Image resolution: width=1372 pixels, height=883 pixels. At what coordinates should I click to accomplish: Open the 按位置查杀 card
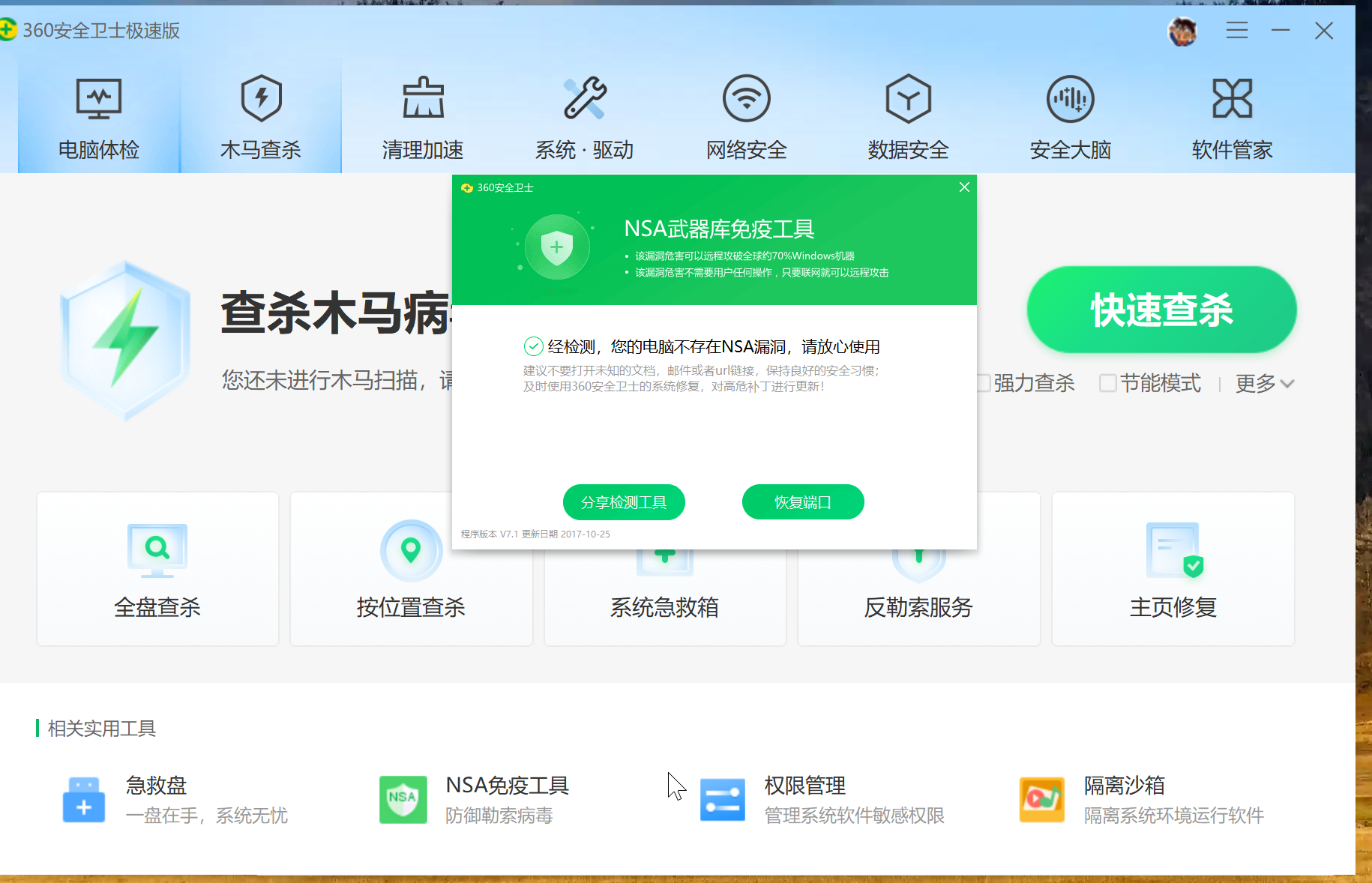[x=411, y=569]
